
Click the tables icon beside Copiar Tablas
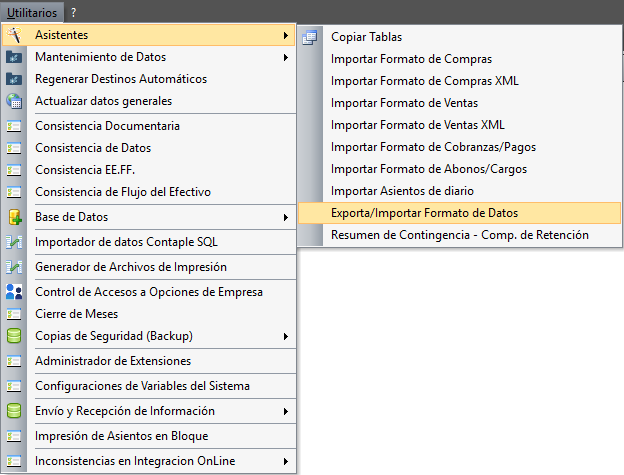[310, 37]
